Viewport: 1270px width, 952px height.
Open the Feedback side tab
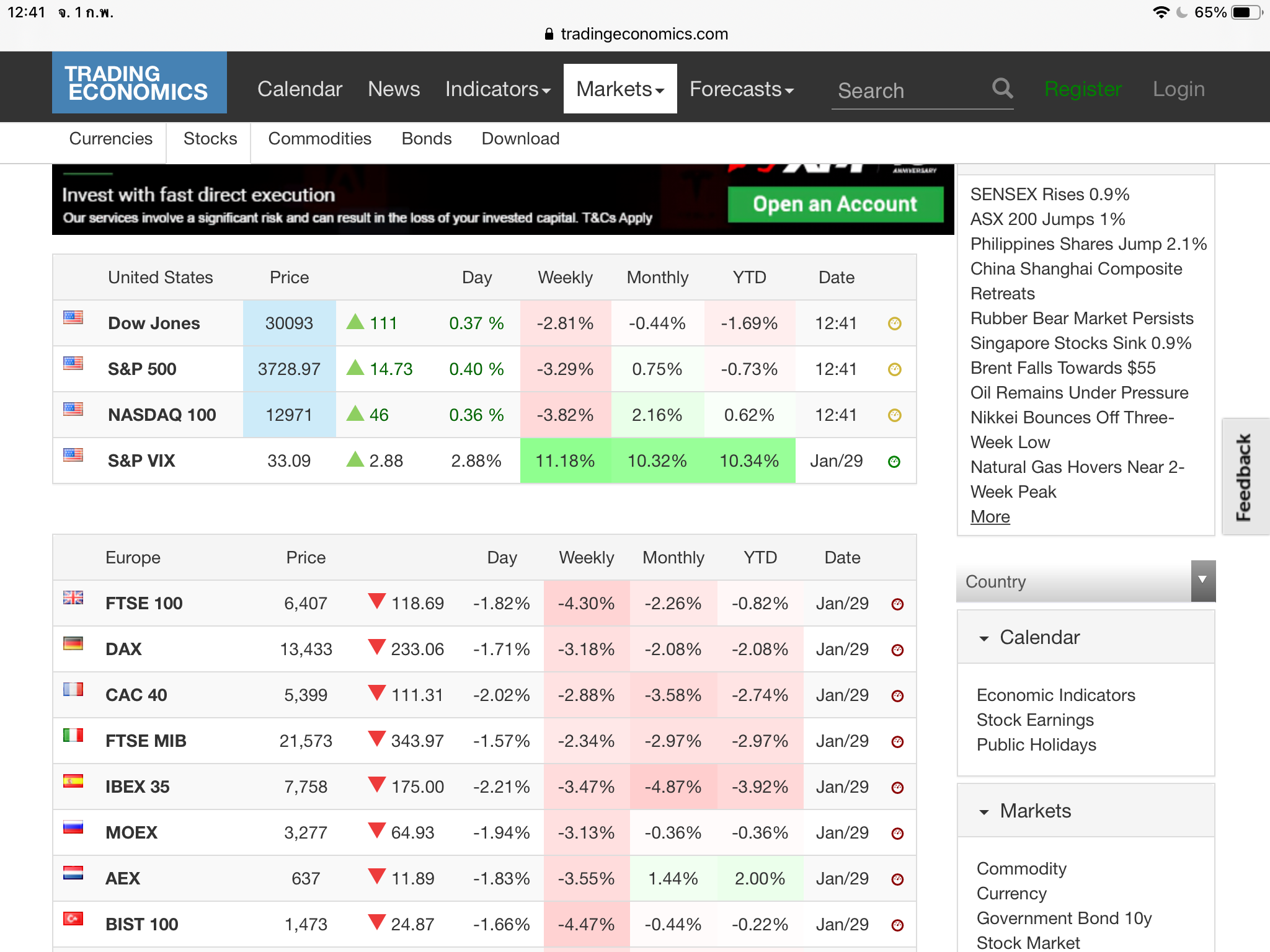1244,476
